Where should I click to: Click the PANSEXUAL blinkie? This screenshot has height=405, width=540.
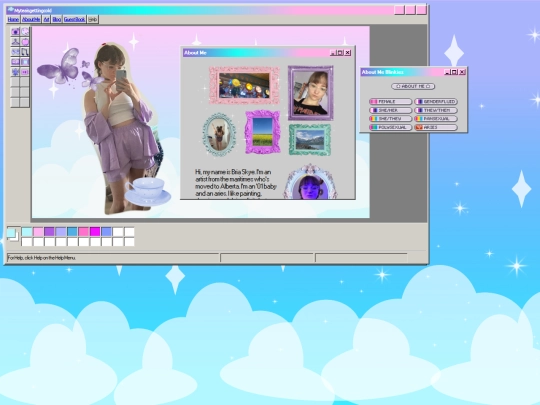436,118
